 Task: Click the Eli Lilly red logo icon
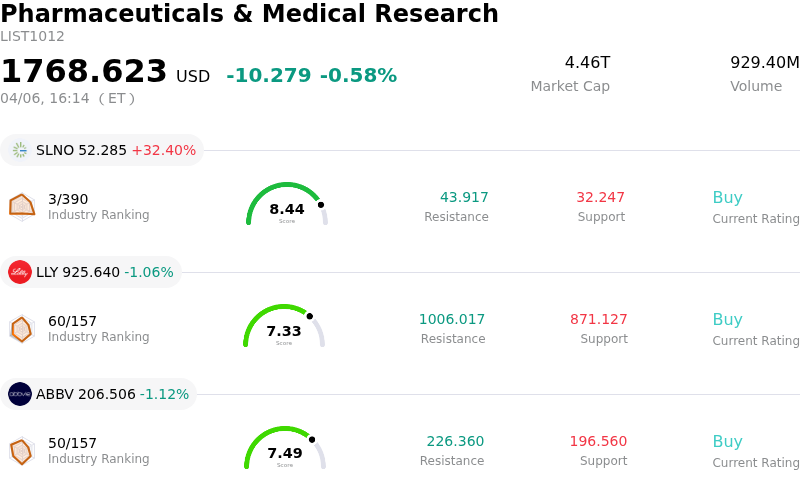pos(20,272)
